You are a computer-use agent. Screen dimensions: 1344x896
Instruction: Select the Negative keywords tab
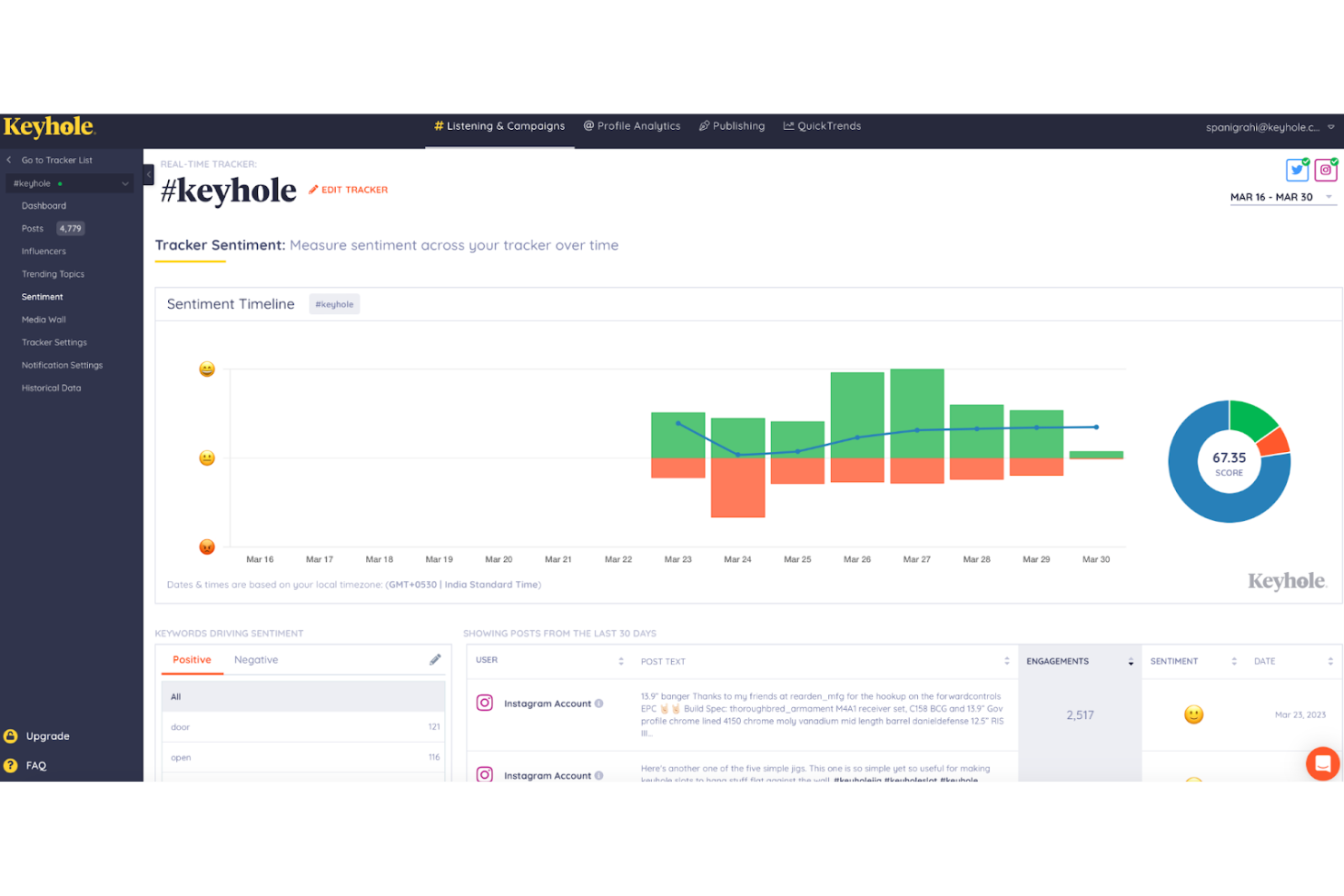click(256, 660)
